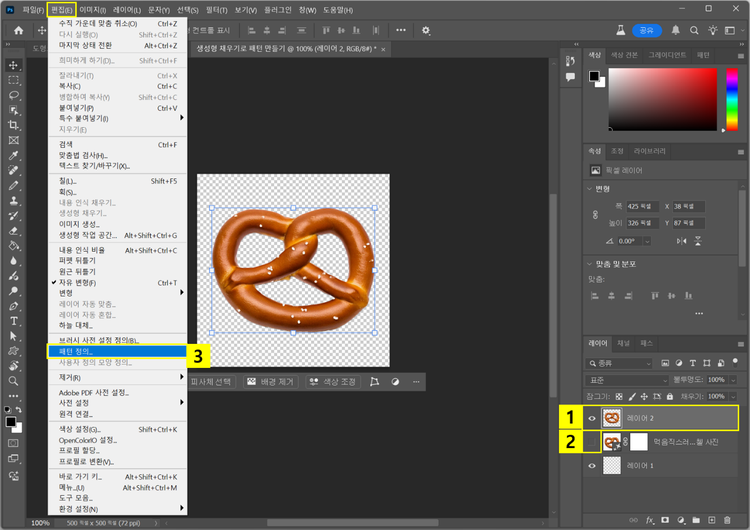Select the Zoom tool in the toolbar
Image resolution: width=750 pixels, height=530 pixels.
14,381
